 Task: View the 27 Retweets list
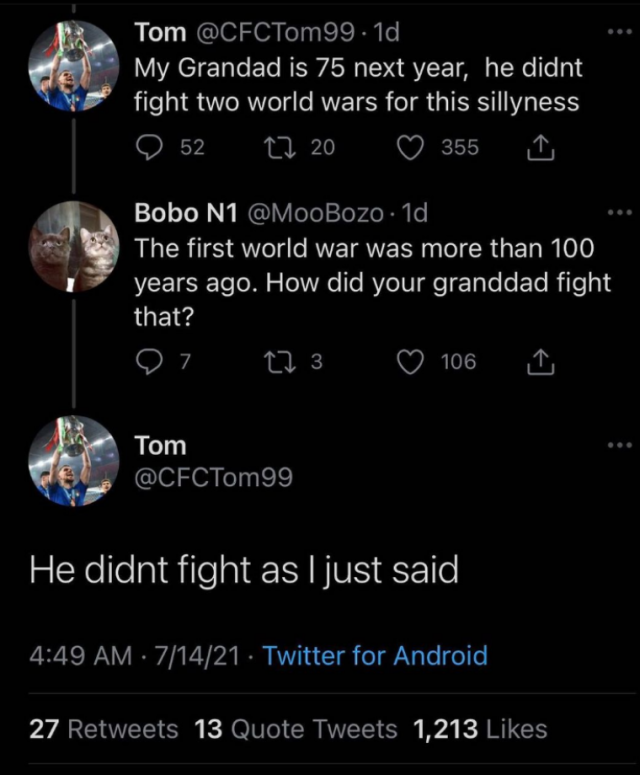tap(104, 729)
